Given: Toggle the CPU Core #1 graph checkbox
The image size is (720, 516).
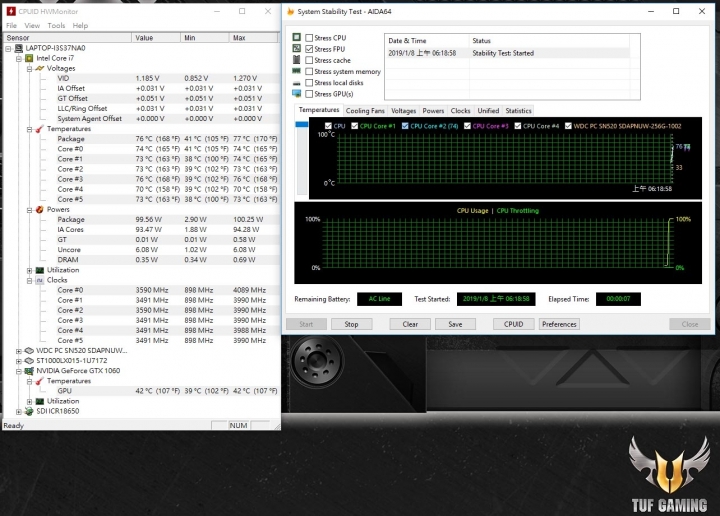Looking at the screenshot, I should pos(354,126).
